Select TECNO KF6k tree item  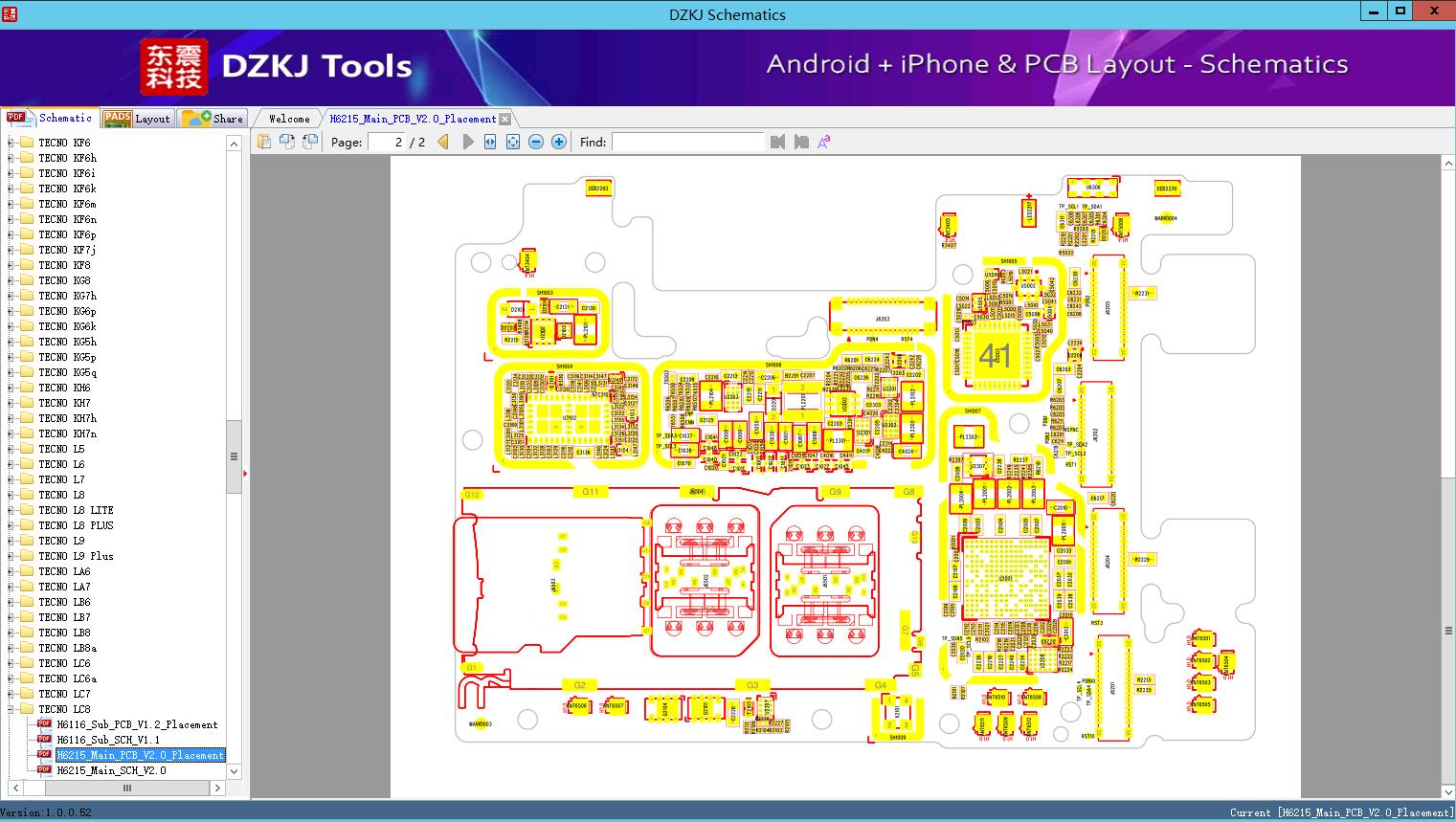point(67,189)
